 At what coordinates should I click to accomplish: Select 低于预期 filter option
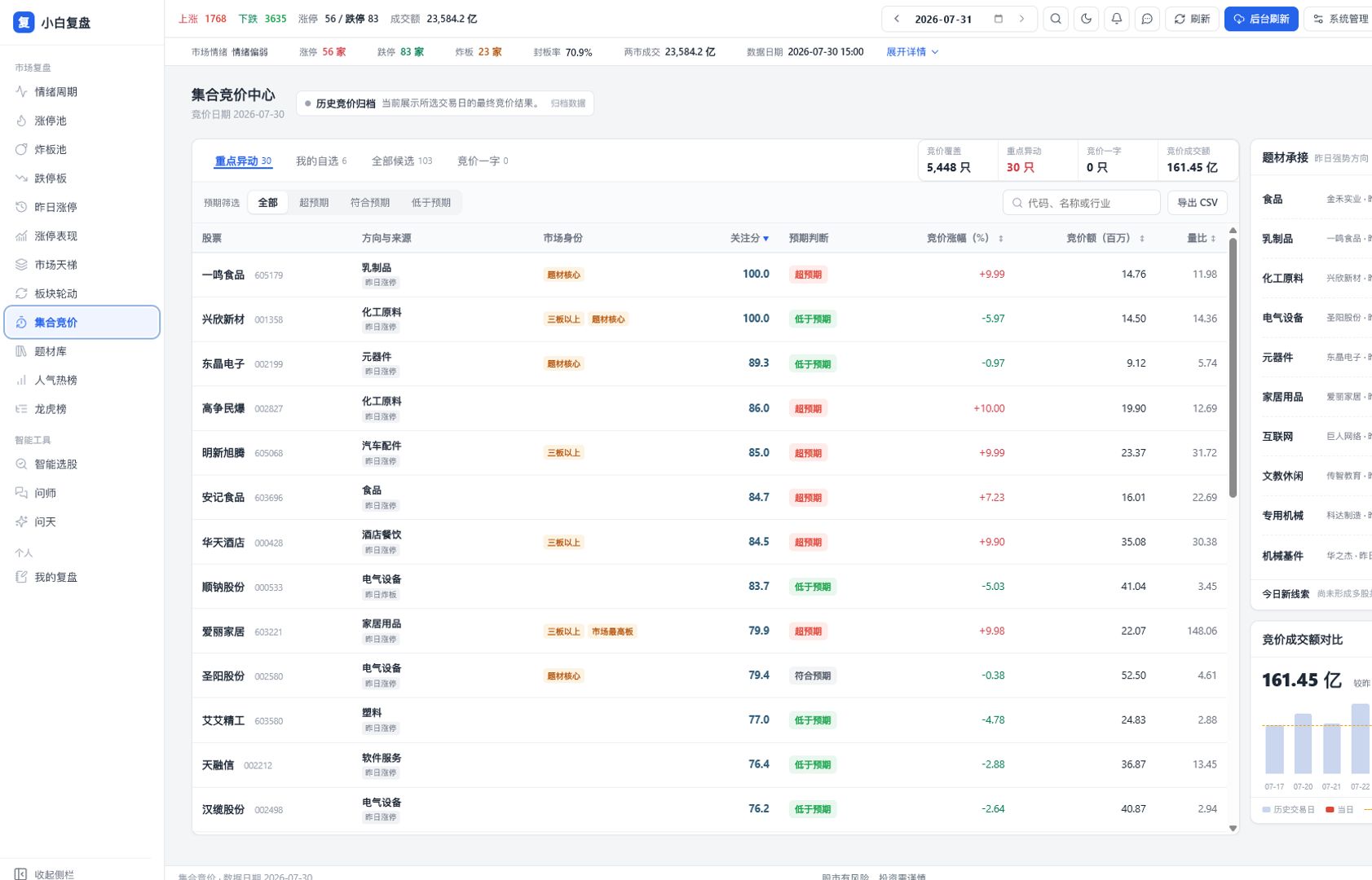(431, 203)
